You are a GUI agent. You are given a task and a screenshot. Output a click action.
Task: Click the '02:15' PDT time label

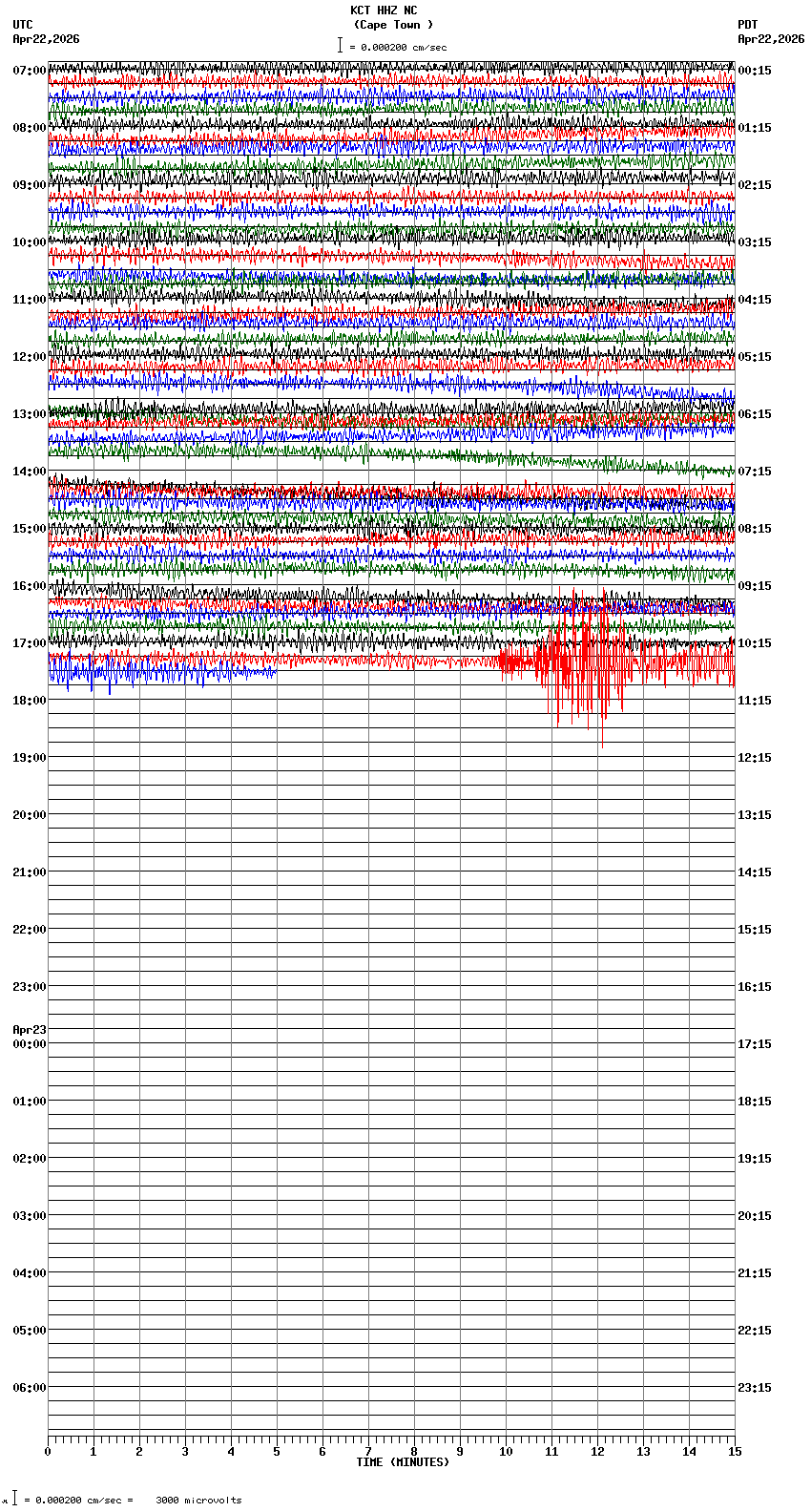coord(755,185)
